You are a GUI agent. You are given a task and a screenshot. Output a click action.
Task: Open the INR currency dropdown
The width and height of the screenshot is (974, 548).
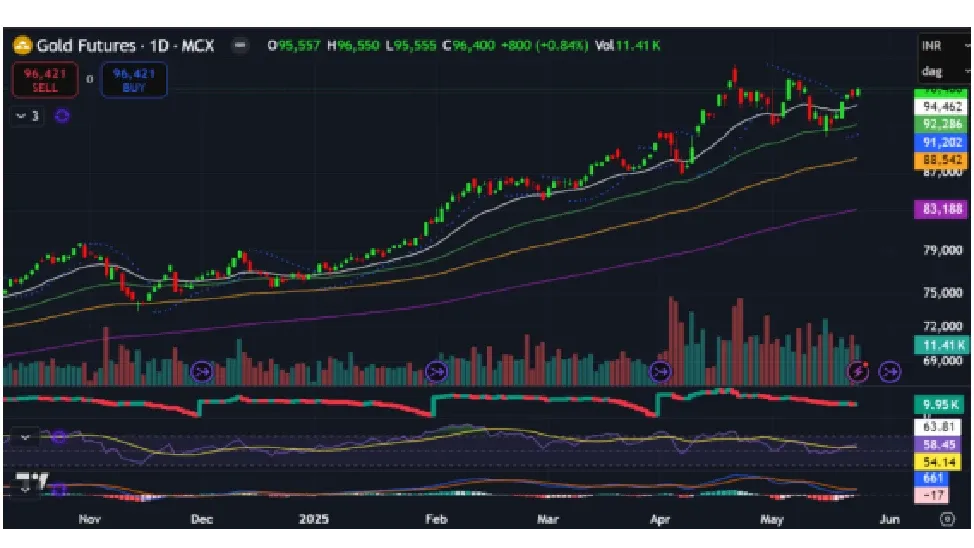(944, 46)
